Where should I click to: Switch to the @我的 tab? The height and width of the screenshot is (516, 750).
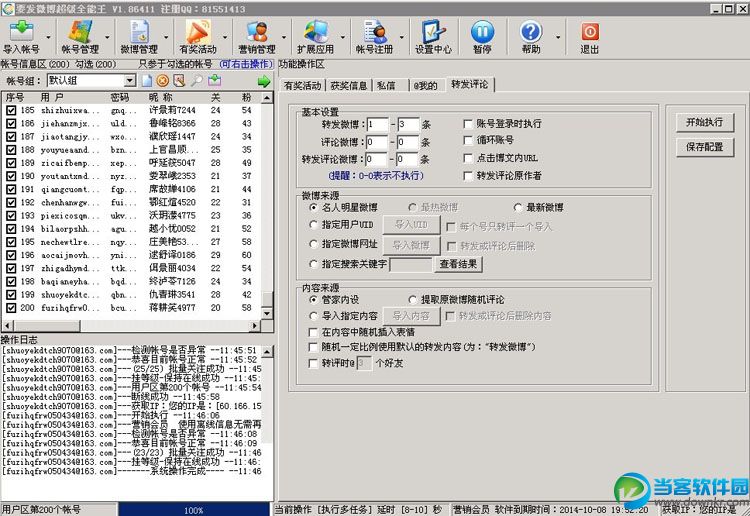tap(425, 86)
